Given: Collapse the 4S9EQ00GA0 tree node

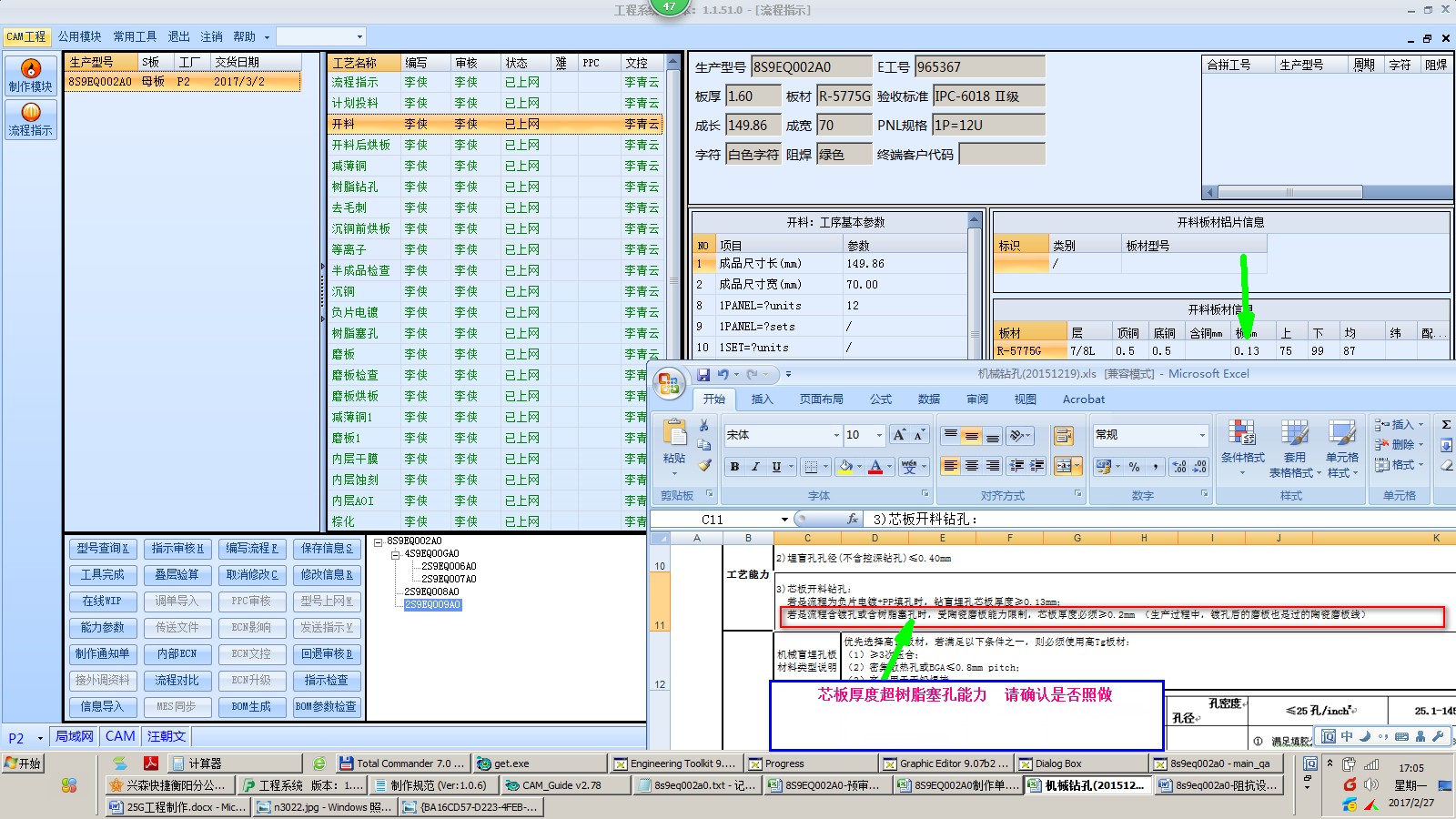Looking at the screenshot, I should [x=396, y=553].
